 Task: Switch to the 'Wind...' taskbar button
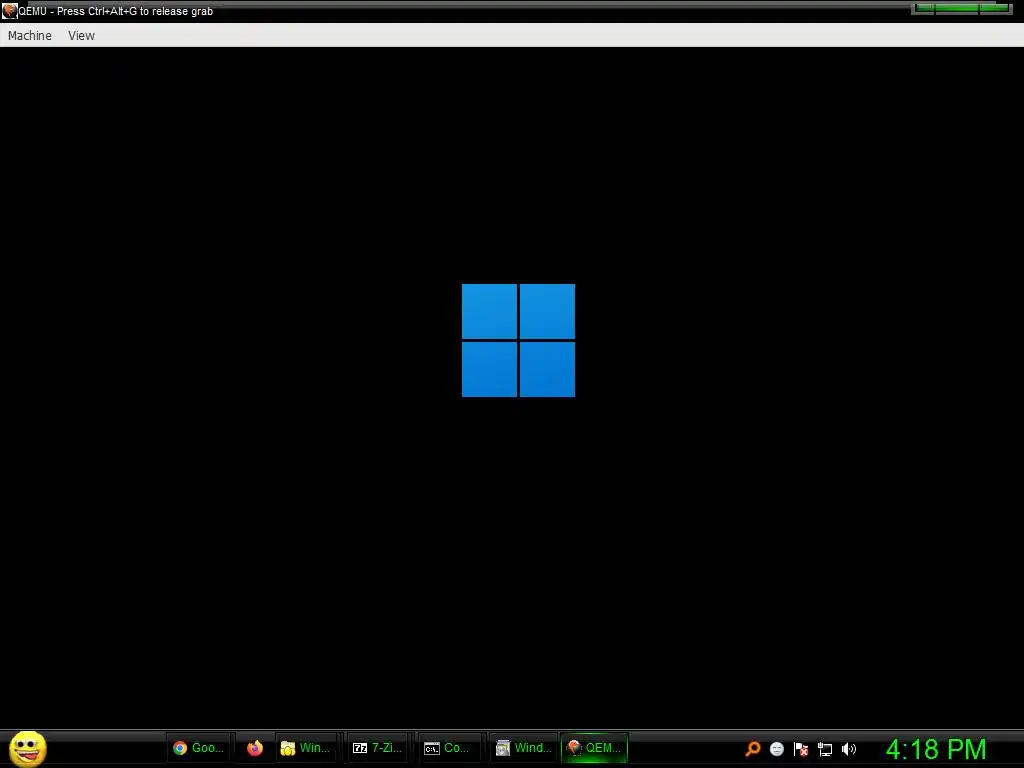524,748
